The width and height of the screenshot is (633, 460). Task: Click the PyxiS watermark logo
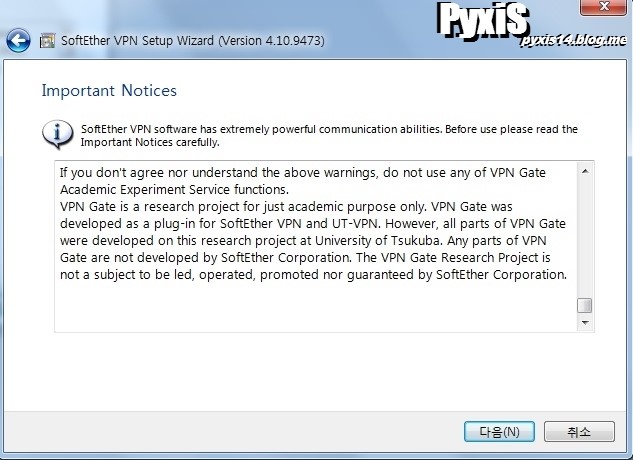(x=483, y=19)
